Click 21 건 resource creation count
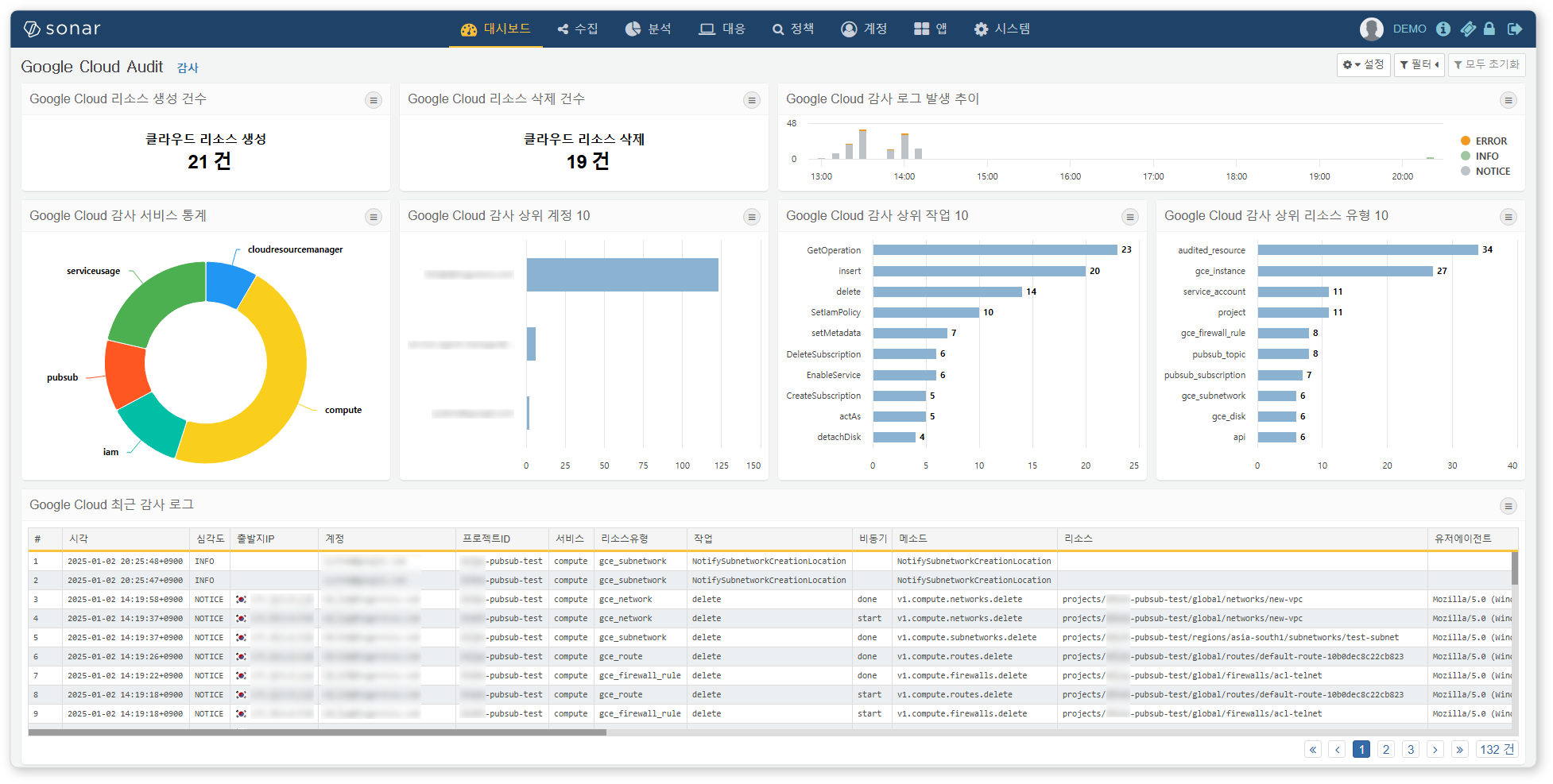Image resolution: width=1553 pixels, height=784 pixels. [209, 162]
